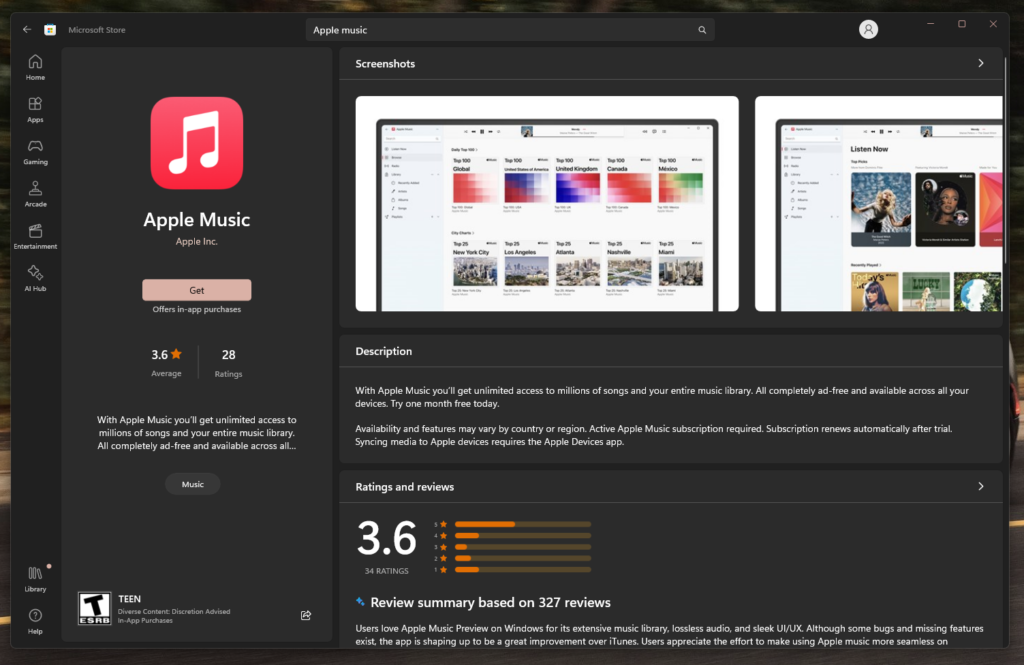Open the Entertainment section
Image resolution: width=1024 pixels, height=665 pixels.
35,236
